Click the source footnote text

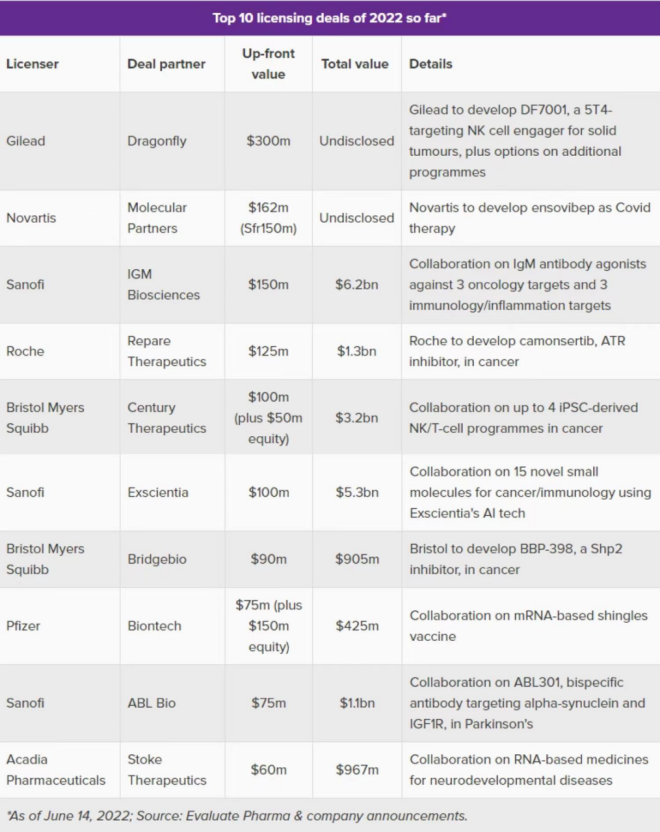coord(237,815)
